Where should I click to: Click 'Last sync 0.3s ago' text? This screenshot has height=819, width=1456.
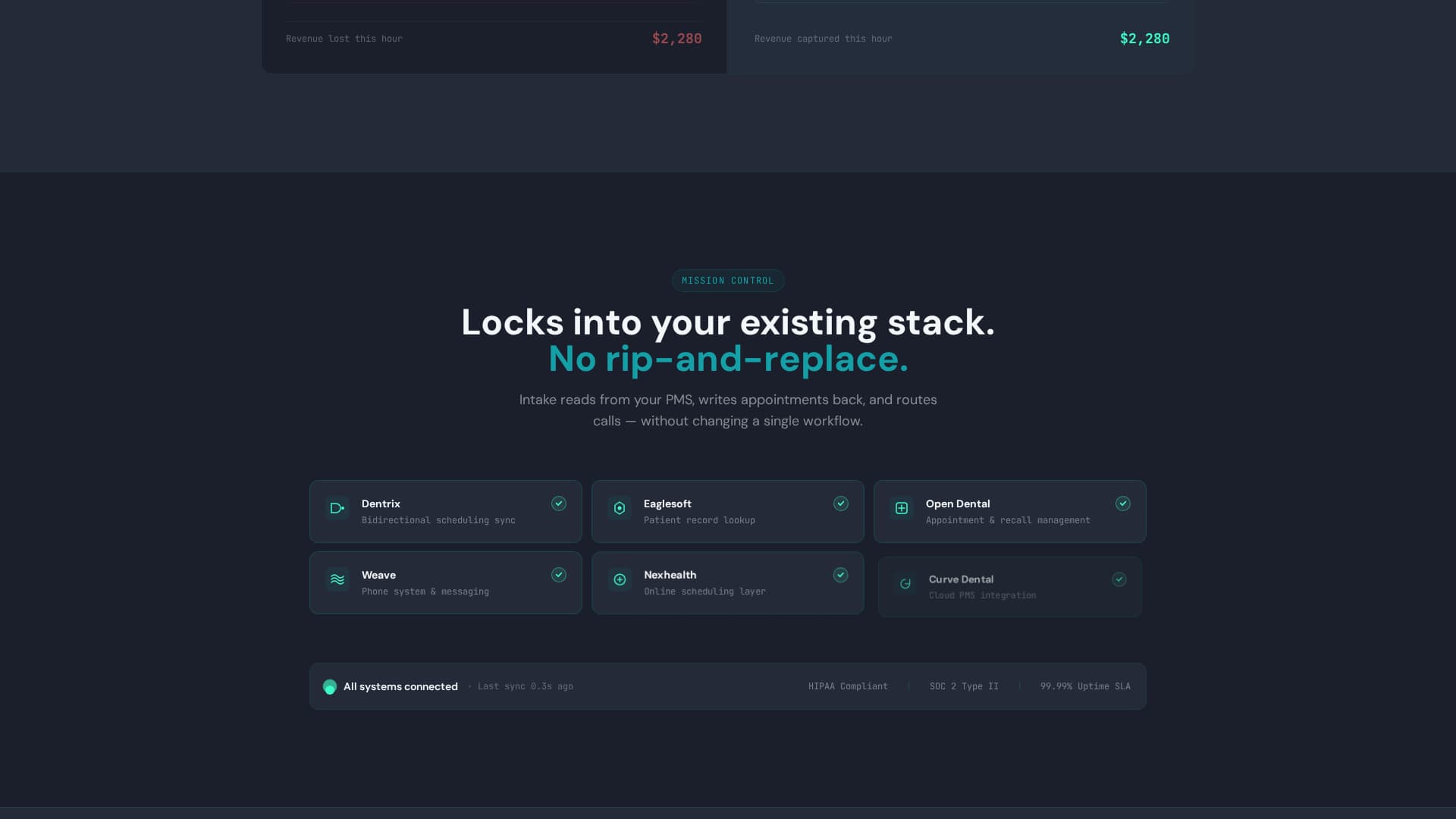click(x=526, y=686)
